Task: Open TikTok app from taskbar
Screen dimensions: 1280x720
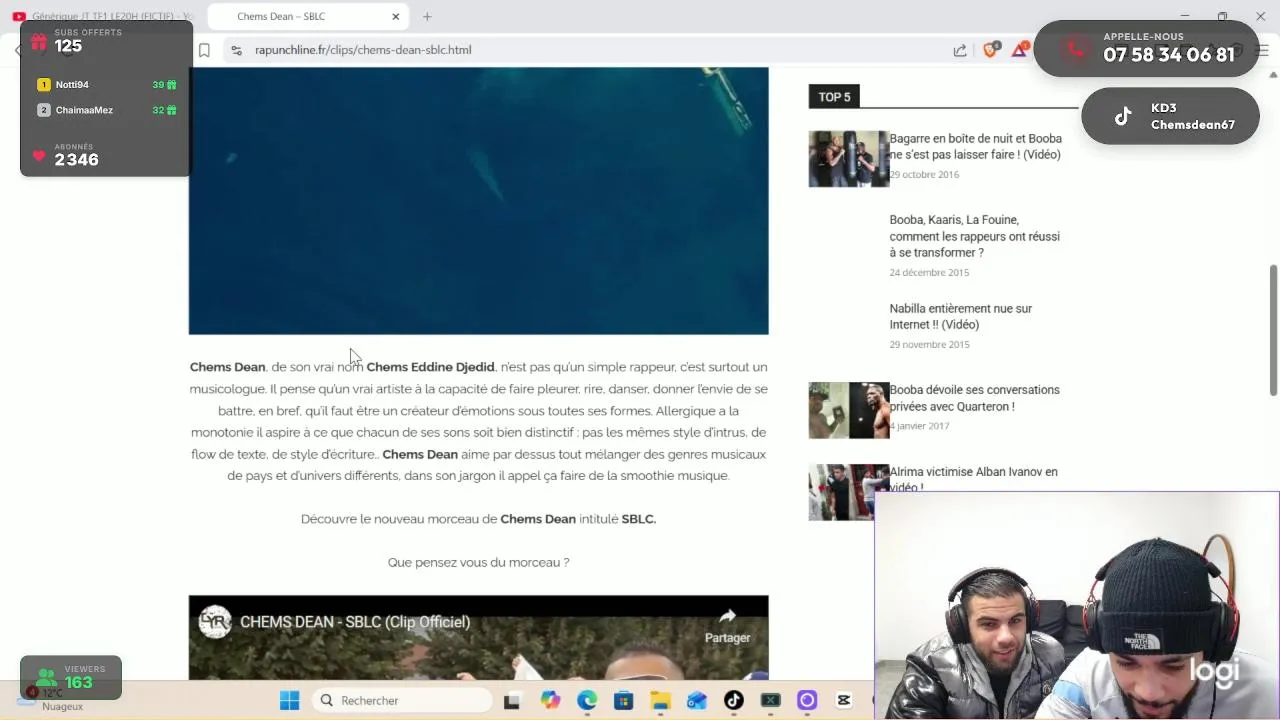Action: [734, 701]
